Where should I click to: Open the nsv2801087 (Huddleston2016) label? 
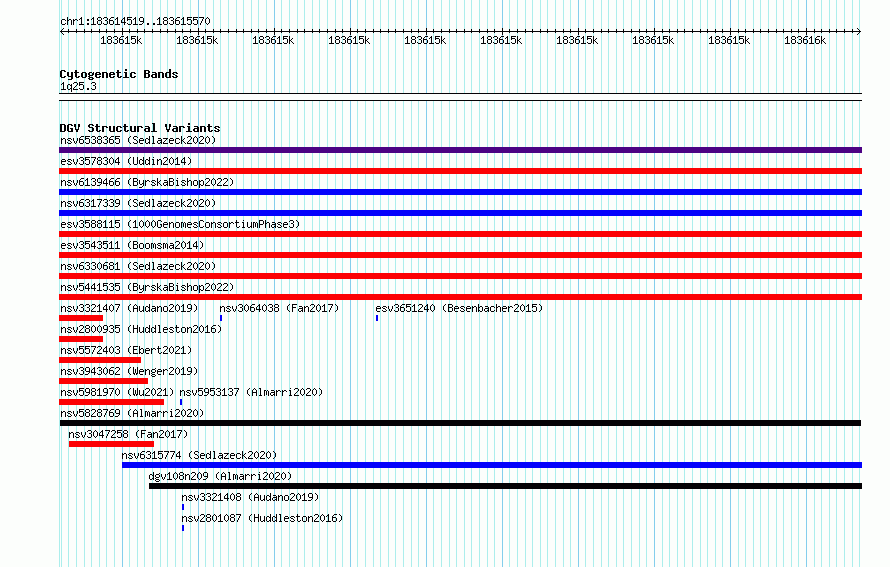262,518
